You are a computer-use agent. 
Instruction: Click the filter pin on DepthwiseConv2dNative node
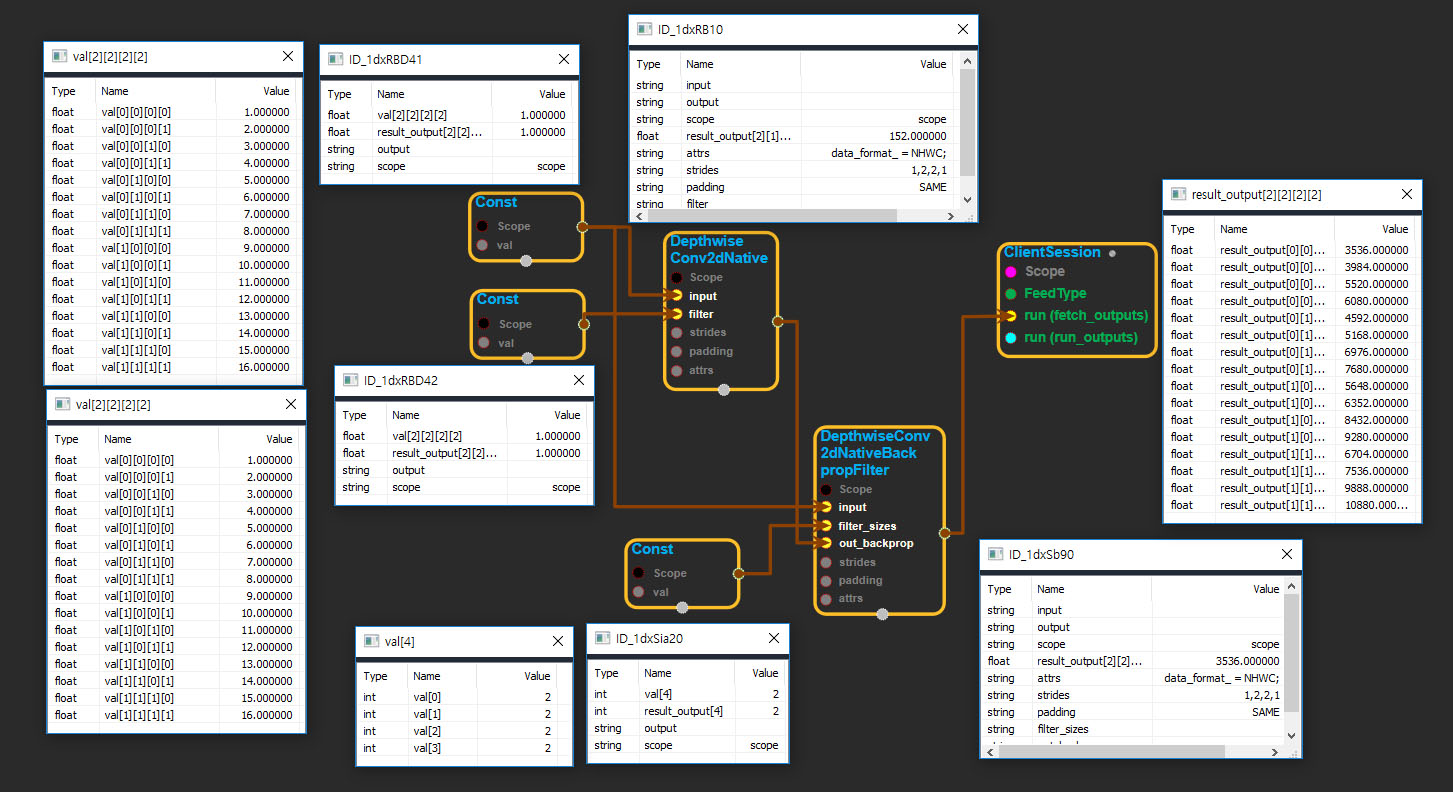click(x=677, y=314)
